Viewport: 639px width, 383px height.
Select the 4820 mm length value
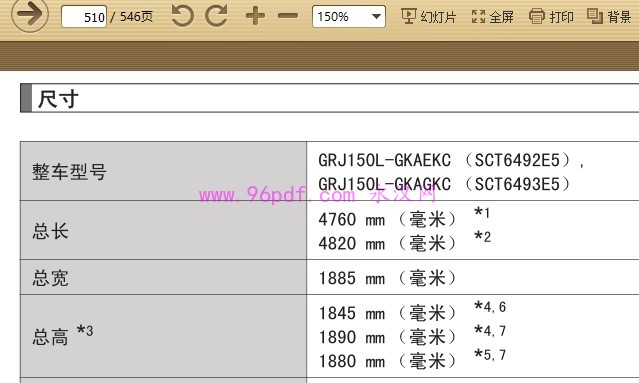click(387, 244)
